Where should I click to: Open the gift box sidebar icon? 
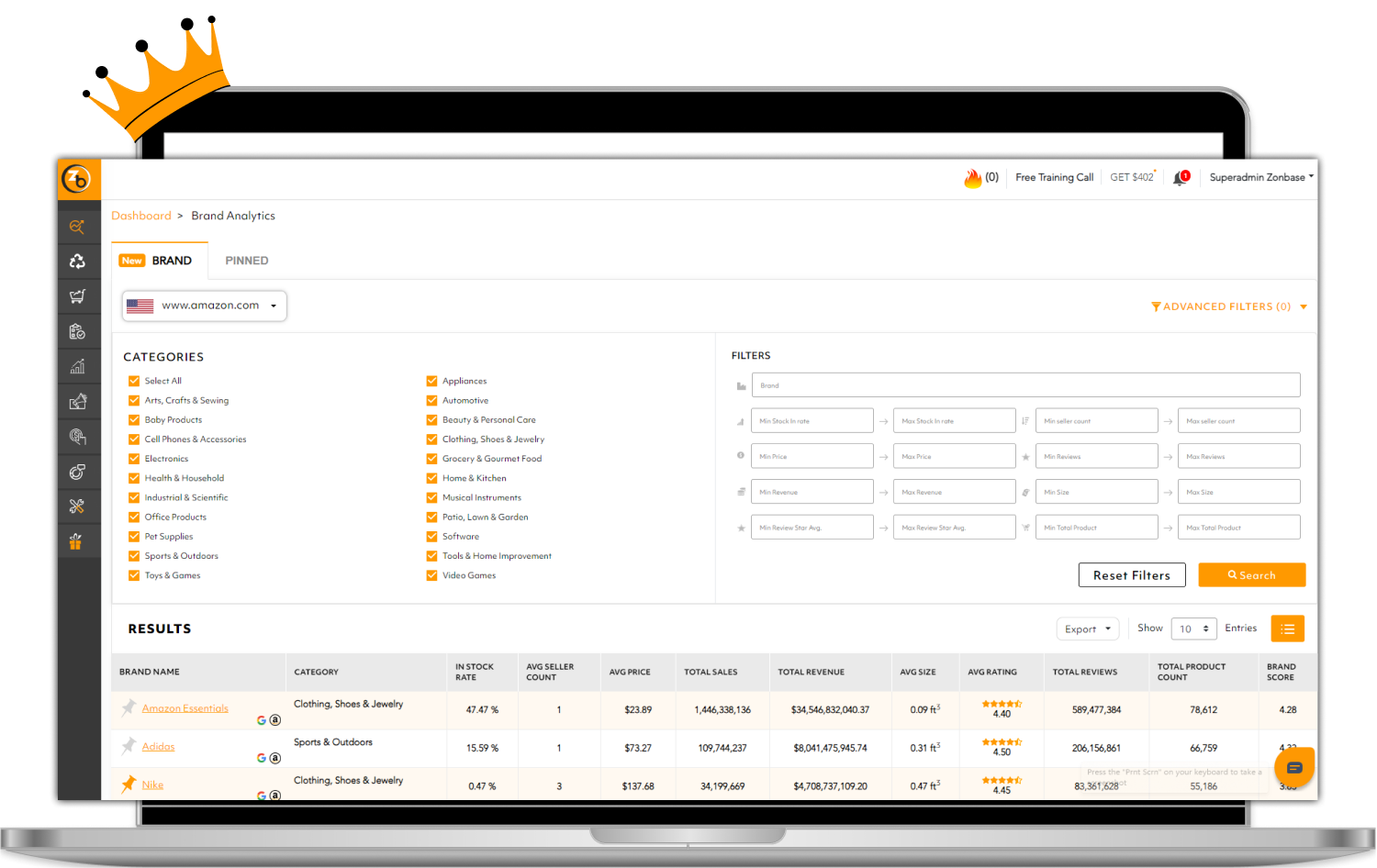tap(76, 541)
